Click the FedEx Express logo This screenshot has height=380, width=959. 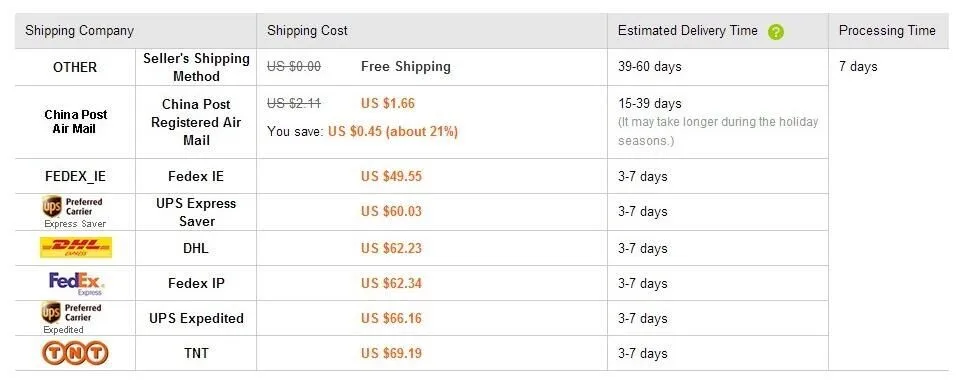click(76, 283)
